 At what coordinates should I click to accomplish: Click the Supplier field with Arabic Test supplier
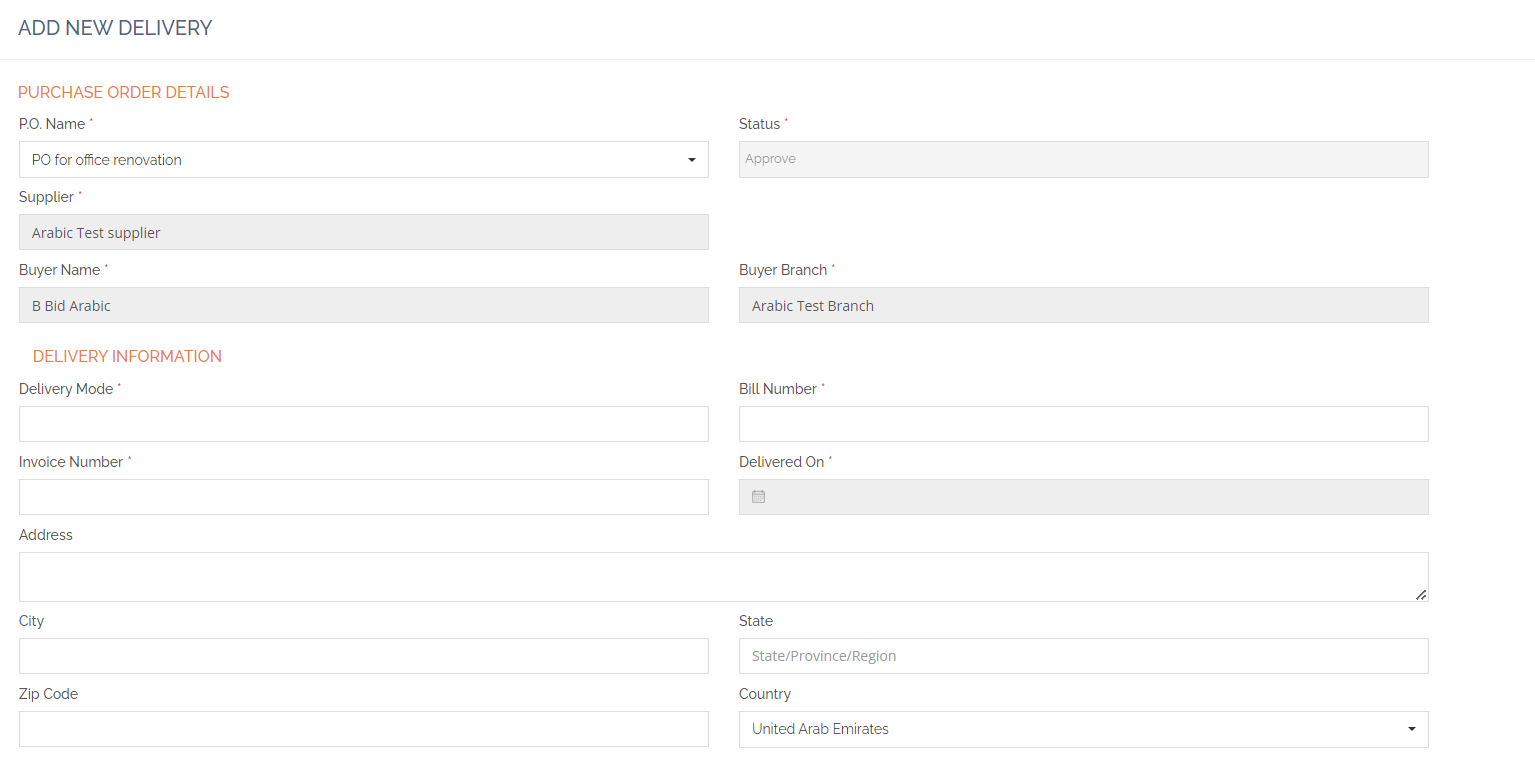coord(363,233)
